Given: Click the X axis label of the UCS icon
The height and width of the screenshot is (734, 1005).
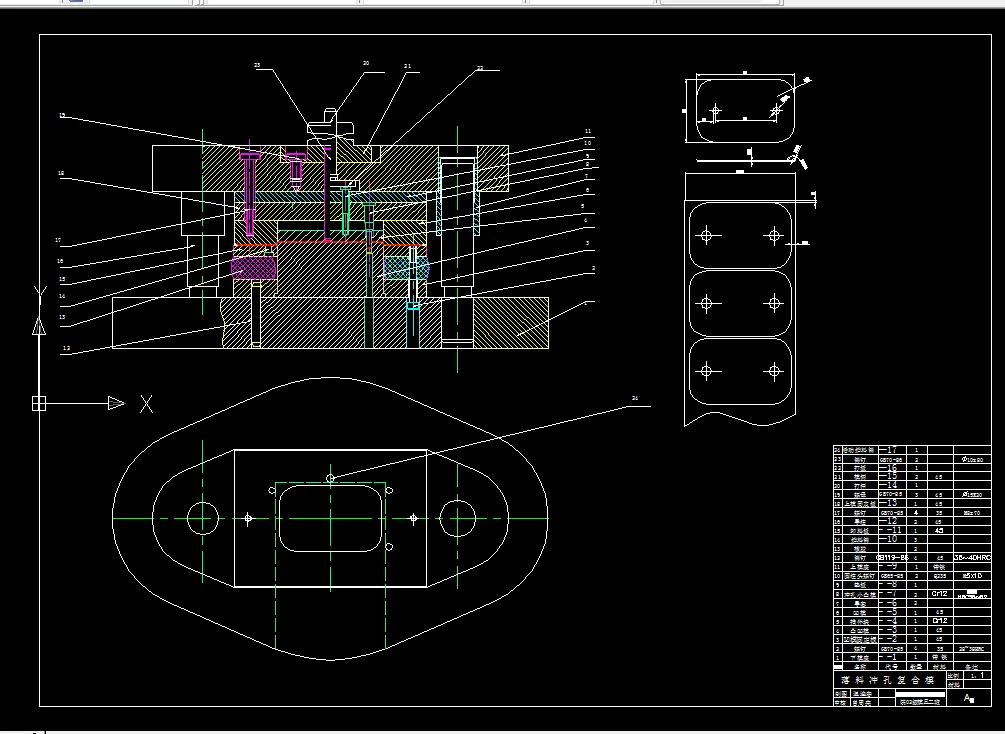Looking at the screenshot, I should click(147, 404).
